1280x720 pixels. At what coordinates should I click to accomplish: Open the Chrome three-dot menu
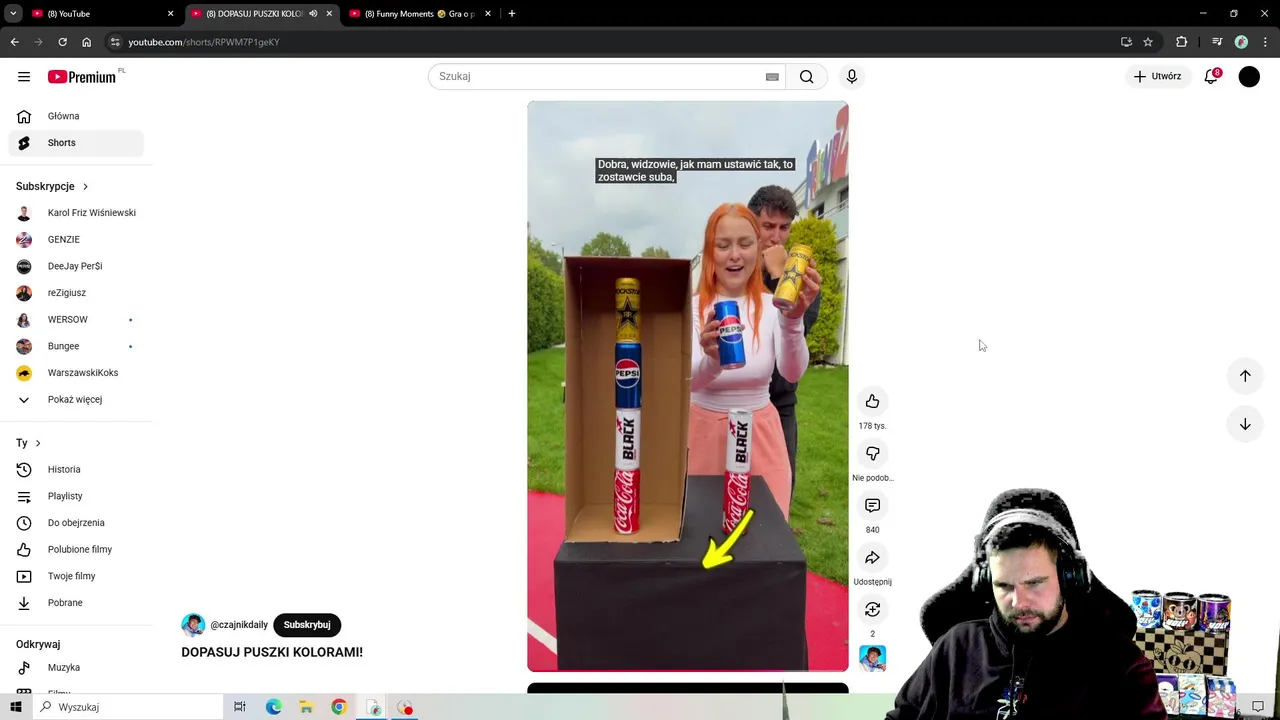(x=1266, y=42)
